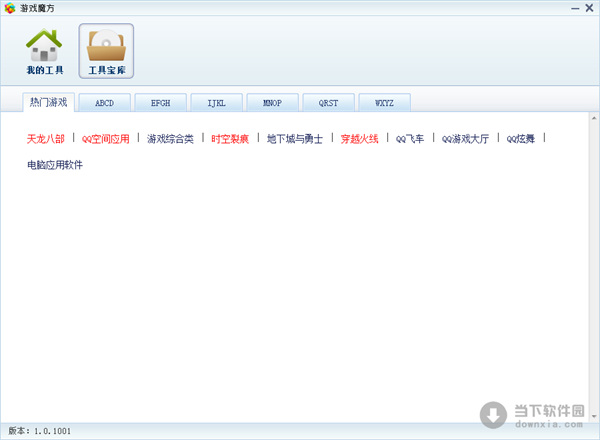The image size is (600, 440).
Task: Select the 地下城与勇士 link
Action: (295, 139)
